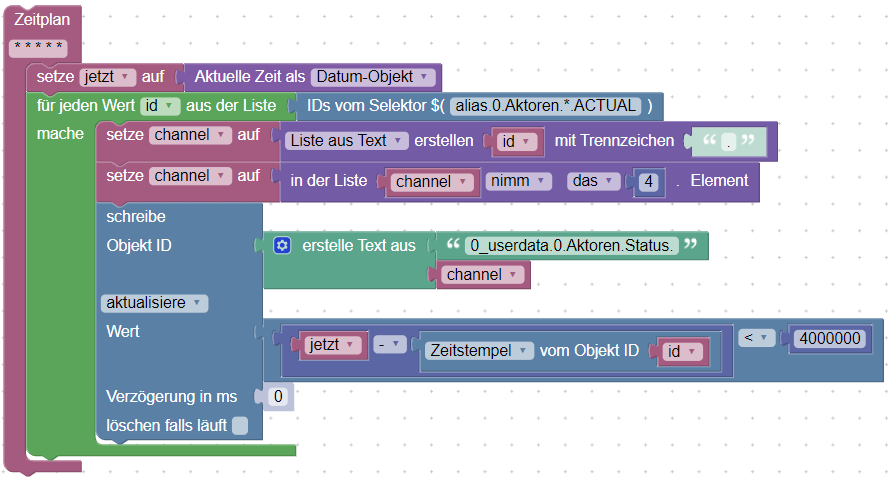Select the 'Objekt ID' label in the schreibe block

[139, 246]
